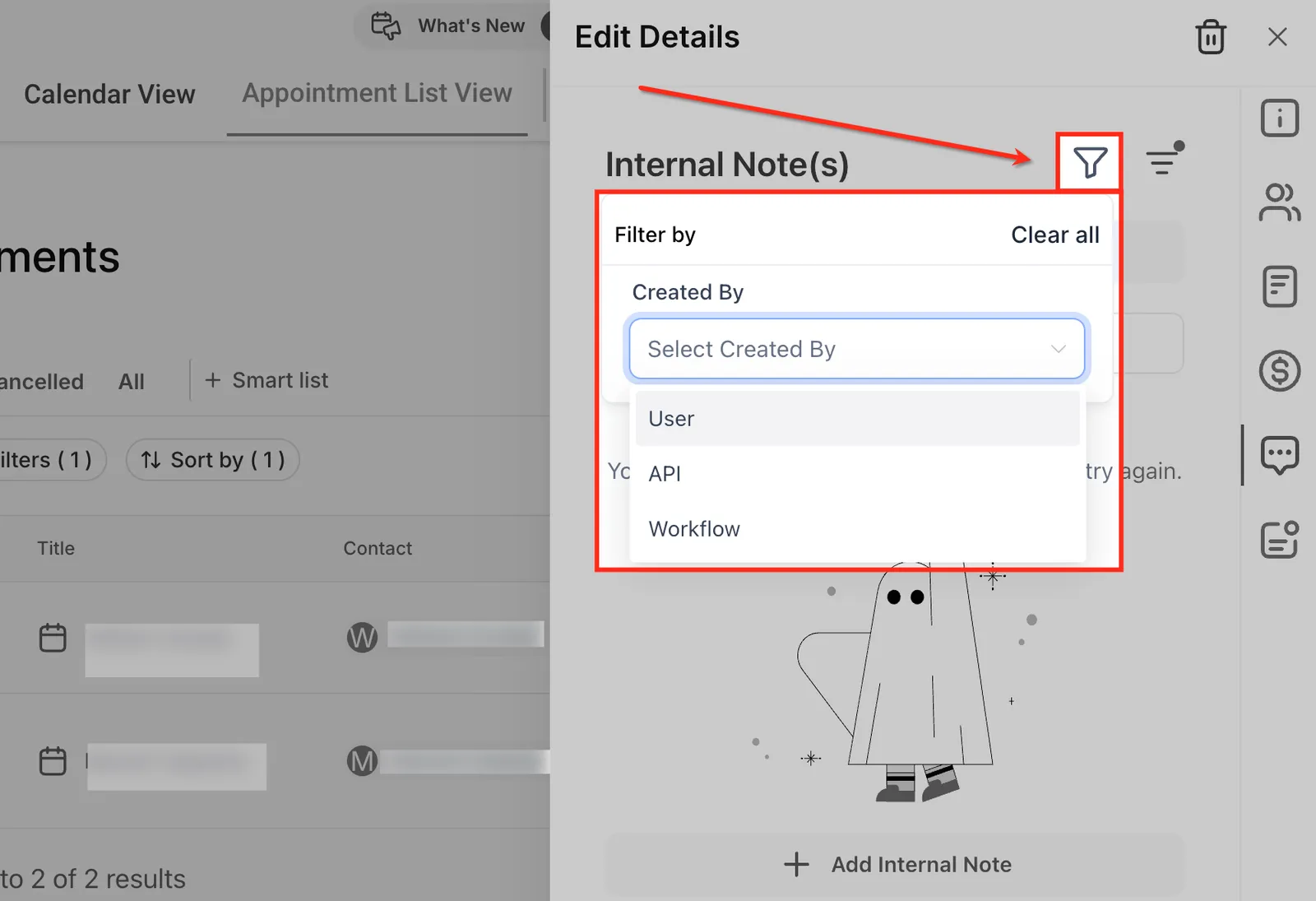Open the bottom form sidebar icon
Viewport: 1316px width, 901px height.
(x=1279, y=540)
